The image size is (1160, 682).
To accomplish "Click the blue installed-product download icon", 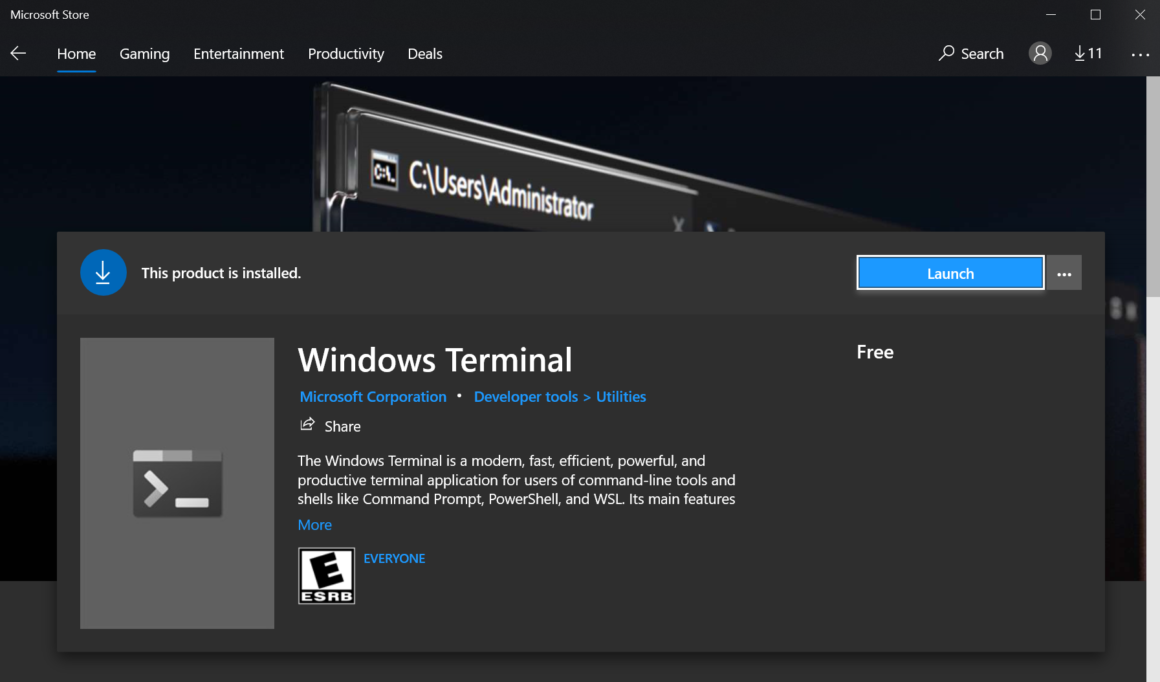I will click(103, 272).
